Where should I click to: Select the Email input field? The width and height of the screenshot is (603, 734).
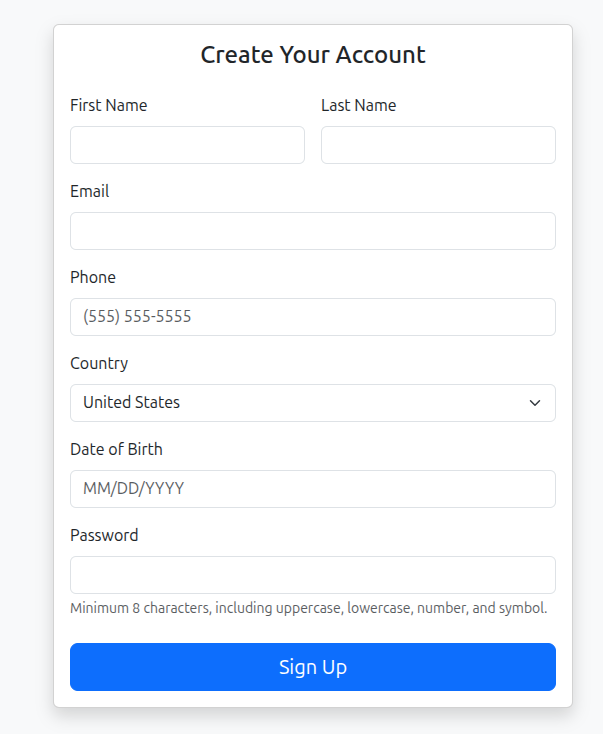[x=312, y=231]
